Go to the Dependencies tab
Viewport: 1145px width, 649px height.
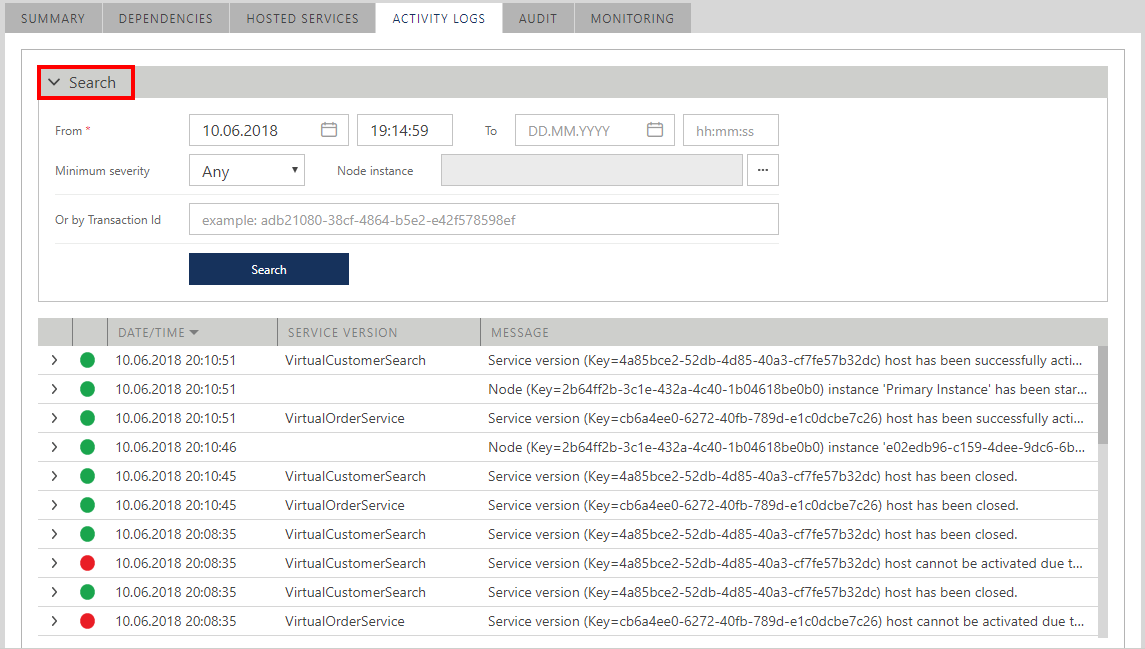tap(165, 18)
